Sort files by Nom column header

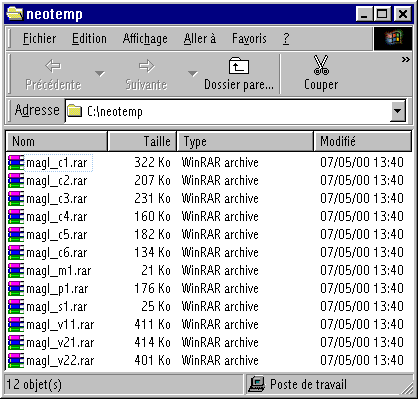(57, 141)
